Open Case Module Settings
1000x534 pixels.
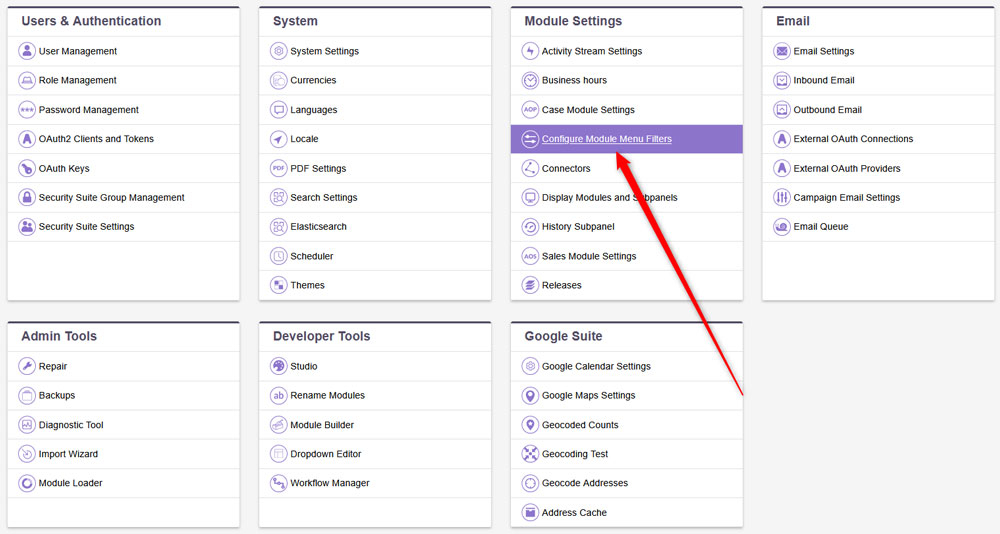click(x=588, y=110)
